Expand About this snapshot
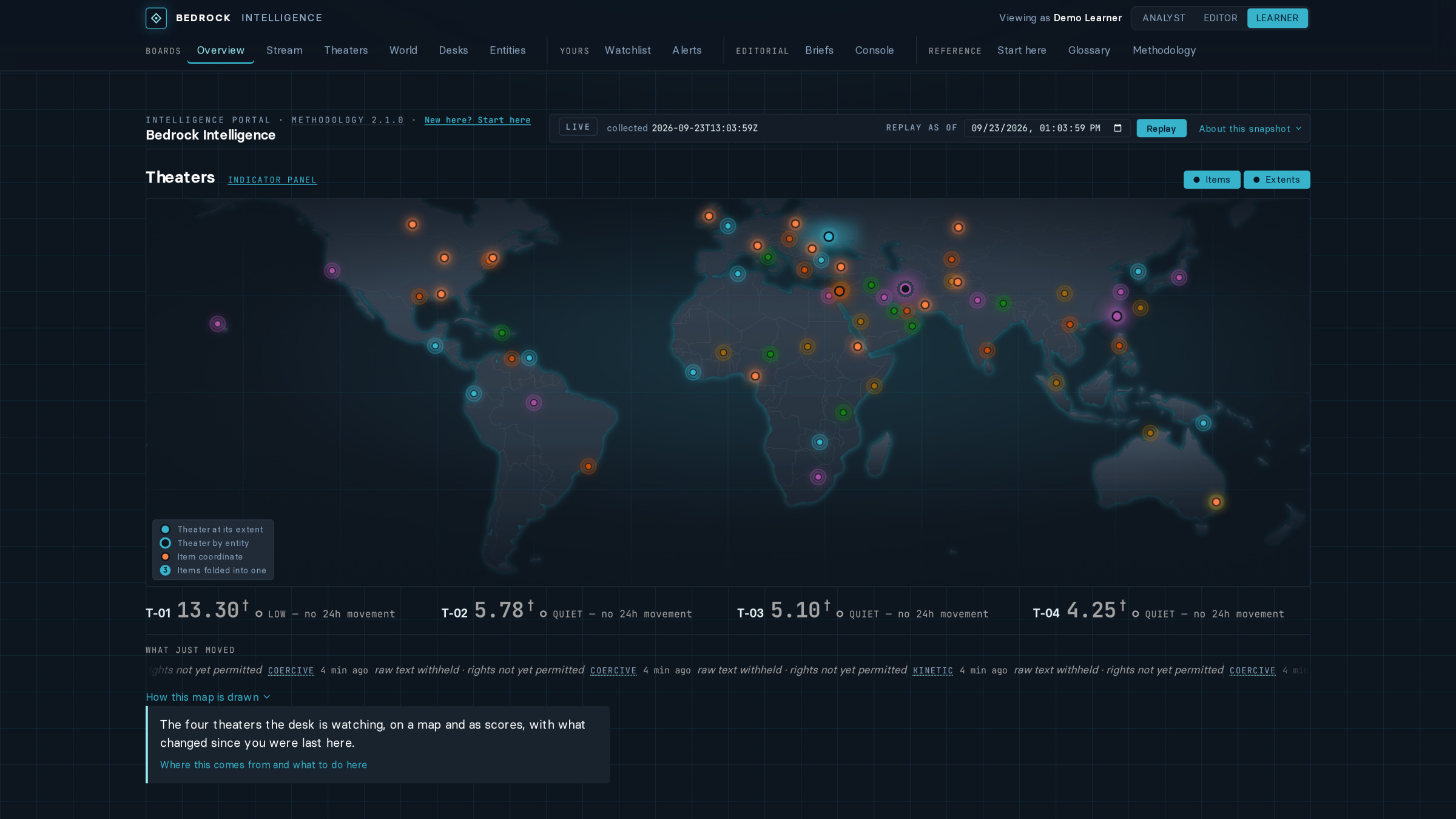Viewport: 1456px width, 819px height. (x=1250, y=129)
